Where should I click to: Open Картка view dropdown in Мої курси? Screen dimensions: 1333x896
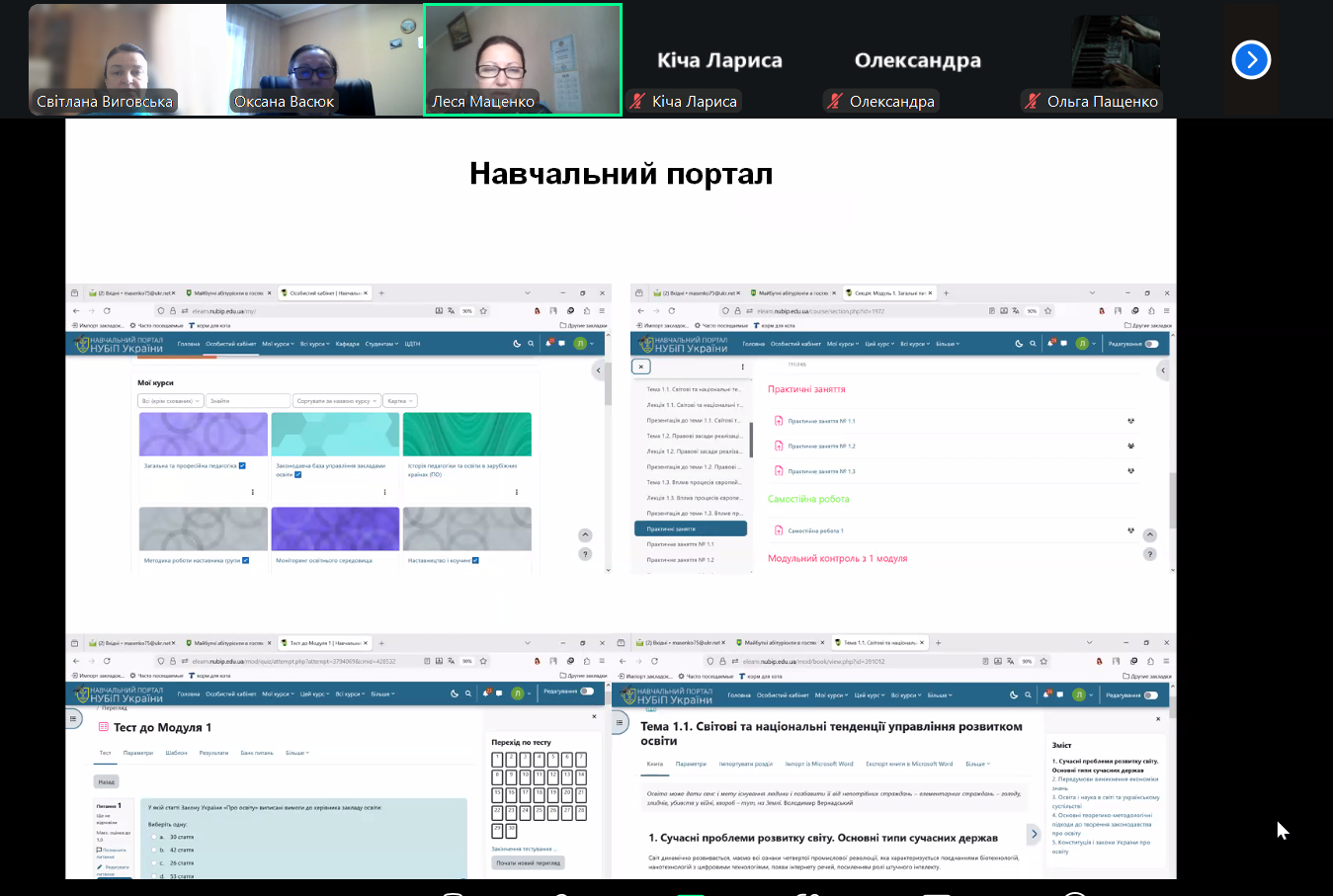pyautogui.click(x=400, y=401)
